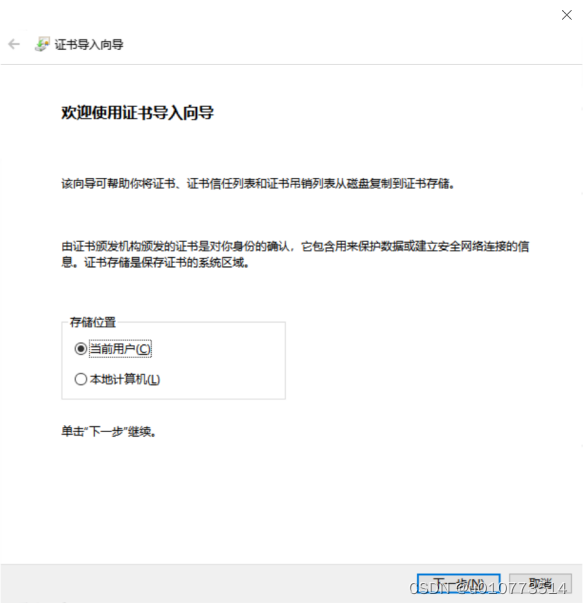Click the certificate import wizard icon
This screenshot has height=604, width=583.
pyautogui.click(x=42, y=44)
